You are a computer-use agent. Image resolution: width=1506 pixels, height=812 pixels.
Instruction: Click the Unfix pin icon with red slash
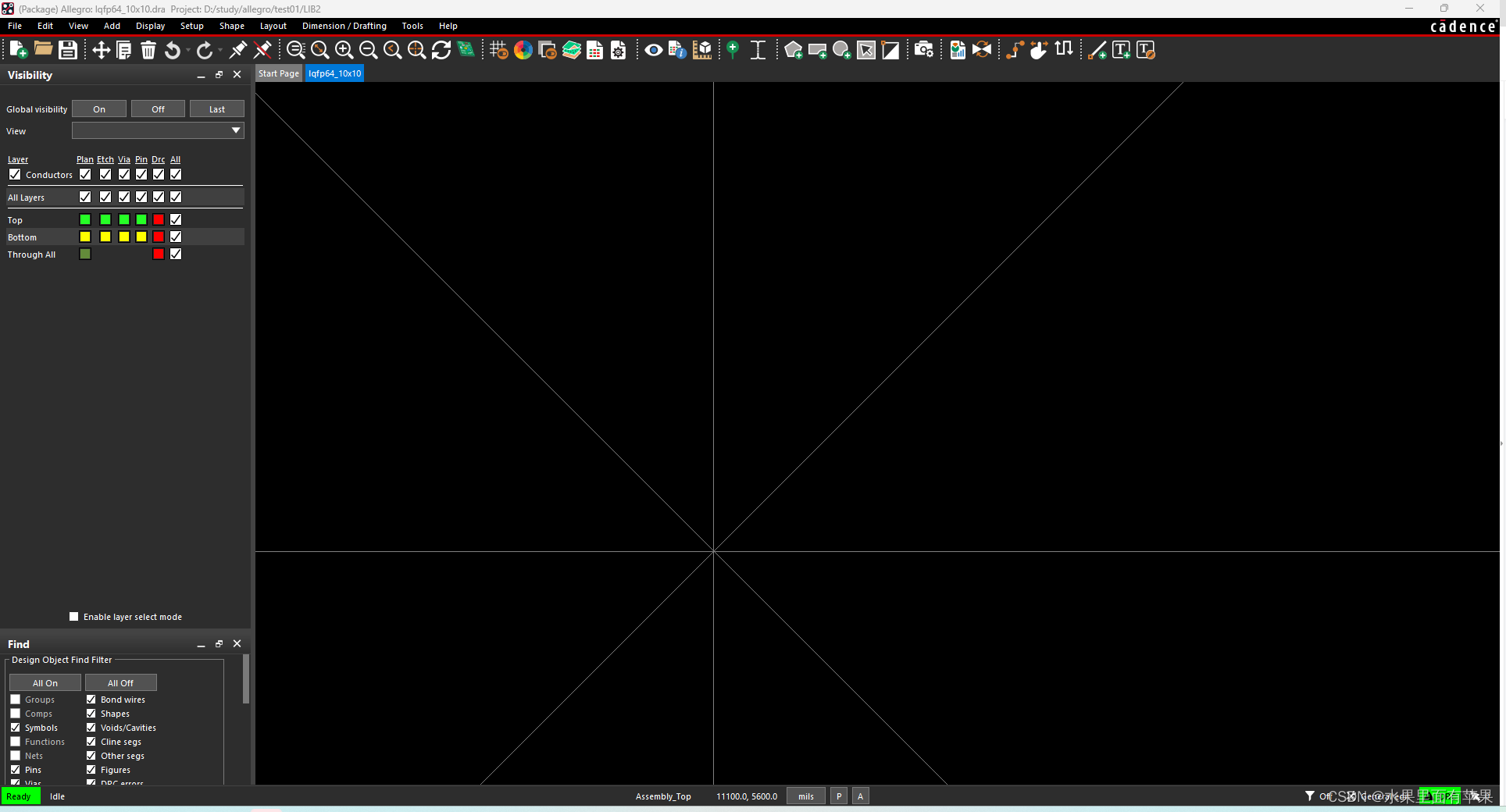tap(262, 50)
